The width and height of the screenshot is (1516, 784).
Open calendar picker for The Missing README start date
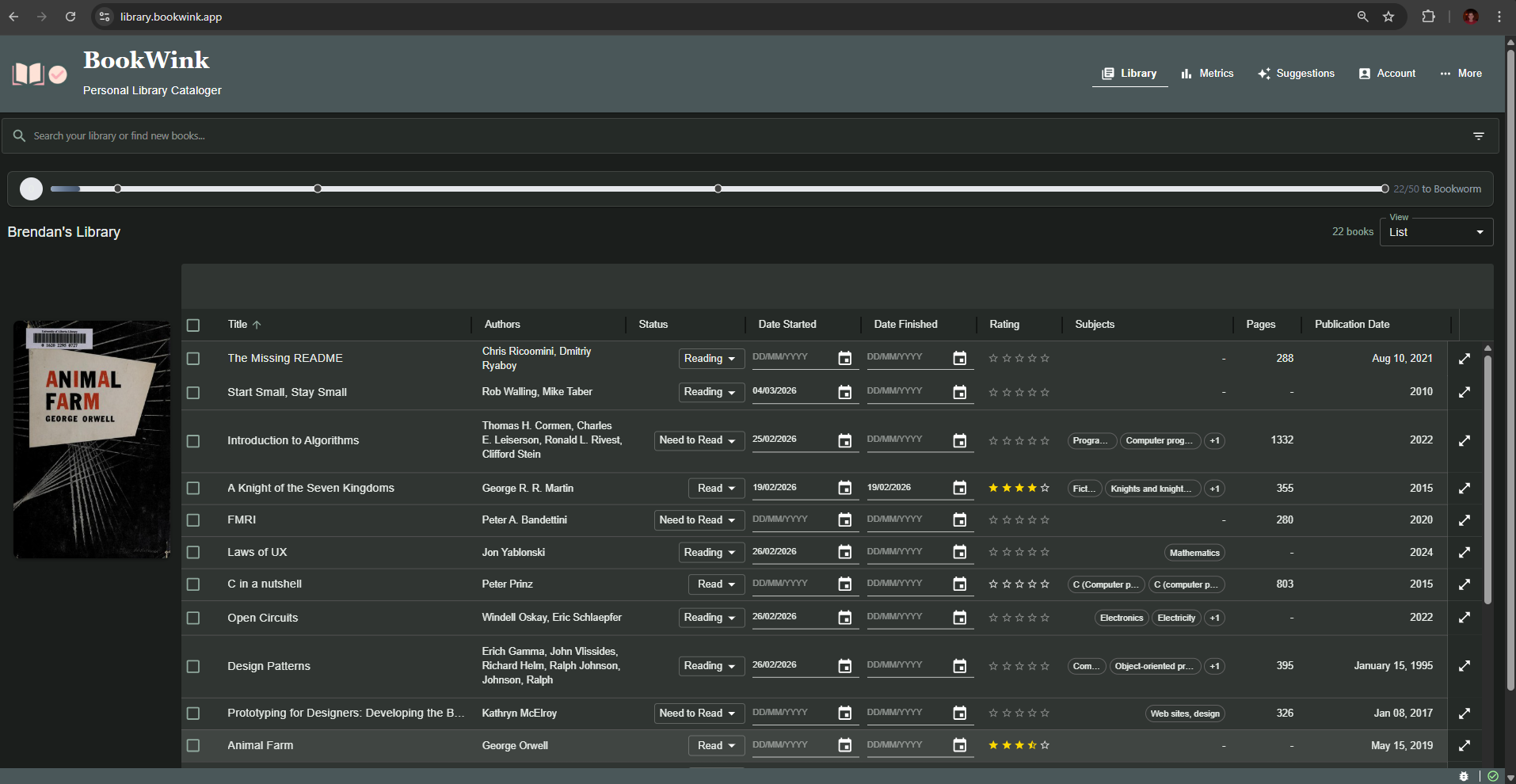point(844,359)
